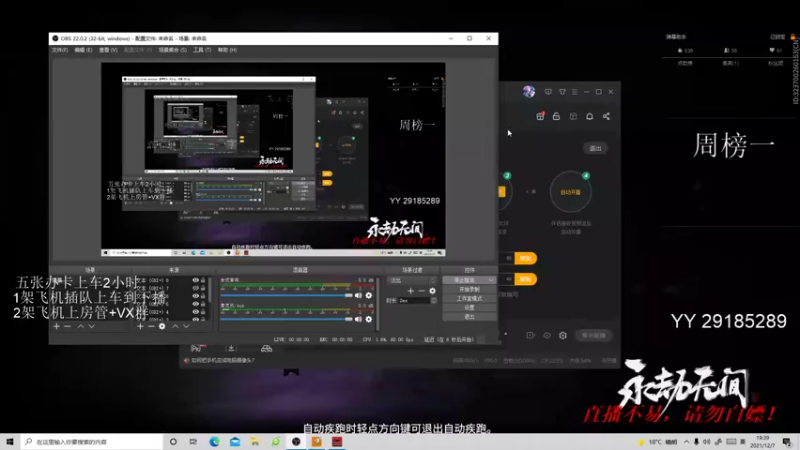Change transition duration with the stepper arrows
Screen dimensions: 800x450
(x=434, y=301)
